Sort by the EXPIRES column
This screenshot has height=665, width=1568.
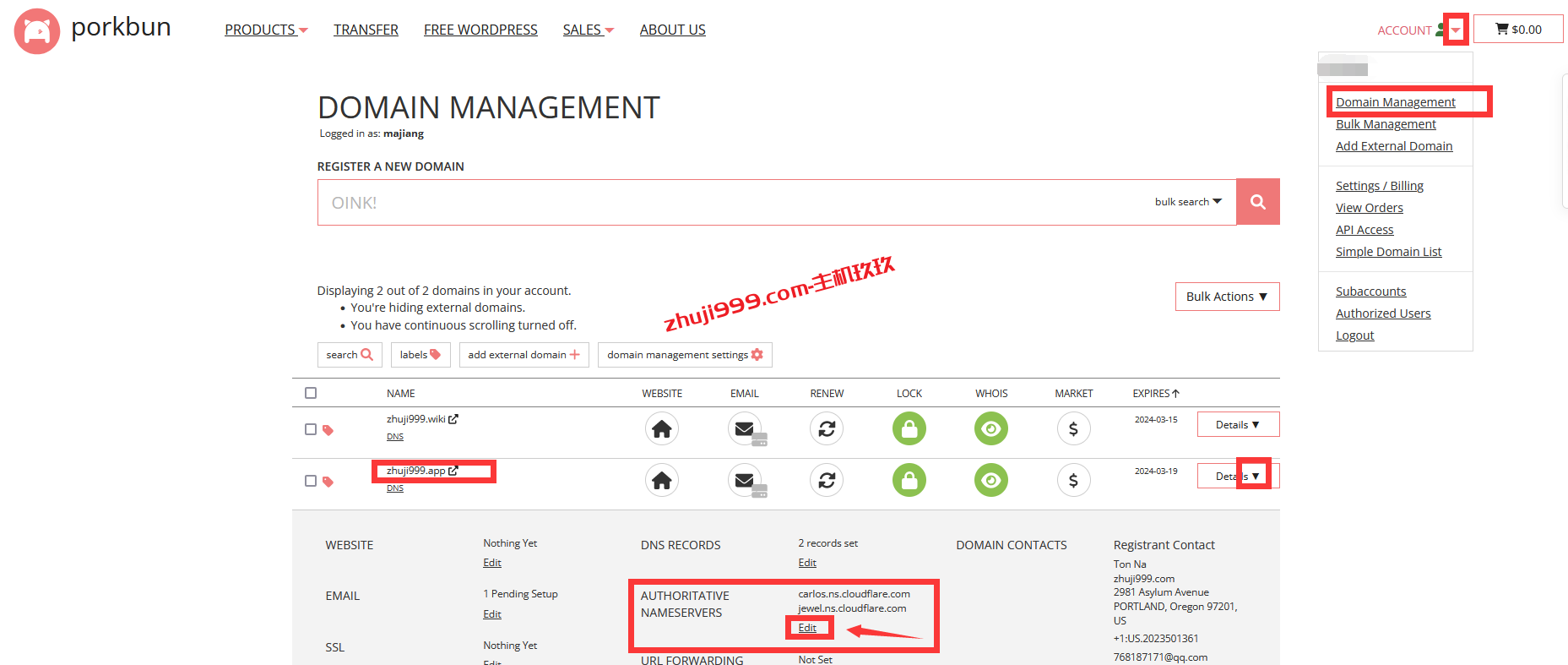click(1156, 394)
